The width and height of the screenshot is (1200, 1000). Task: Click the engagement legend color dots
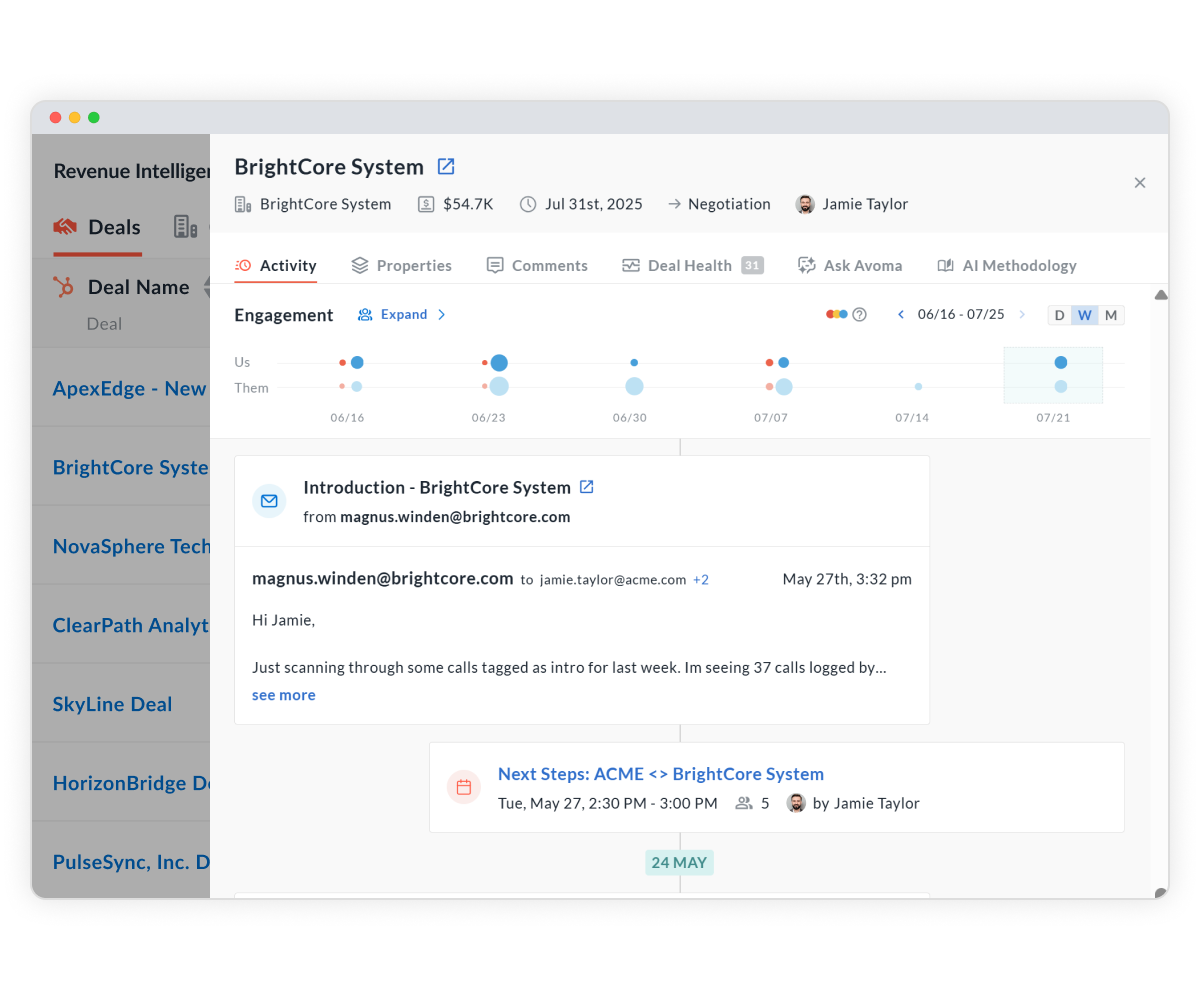[x=837, y=314]
